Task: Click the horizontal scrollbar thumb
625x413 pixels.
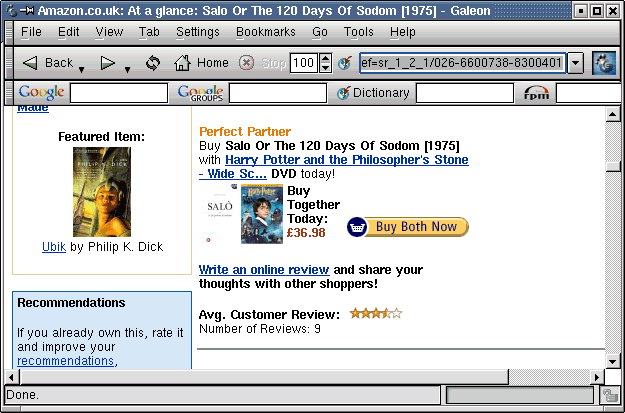Action: coord(264,377)
